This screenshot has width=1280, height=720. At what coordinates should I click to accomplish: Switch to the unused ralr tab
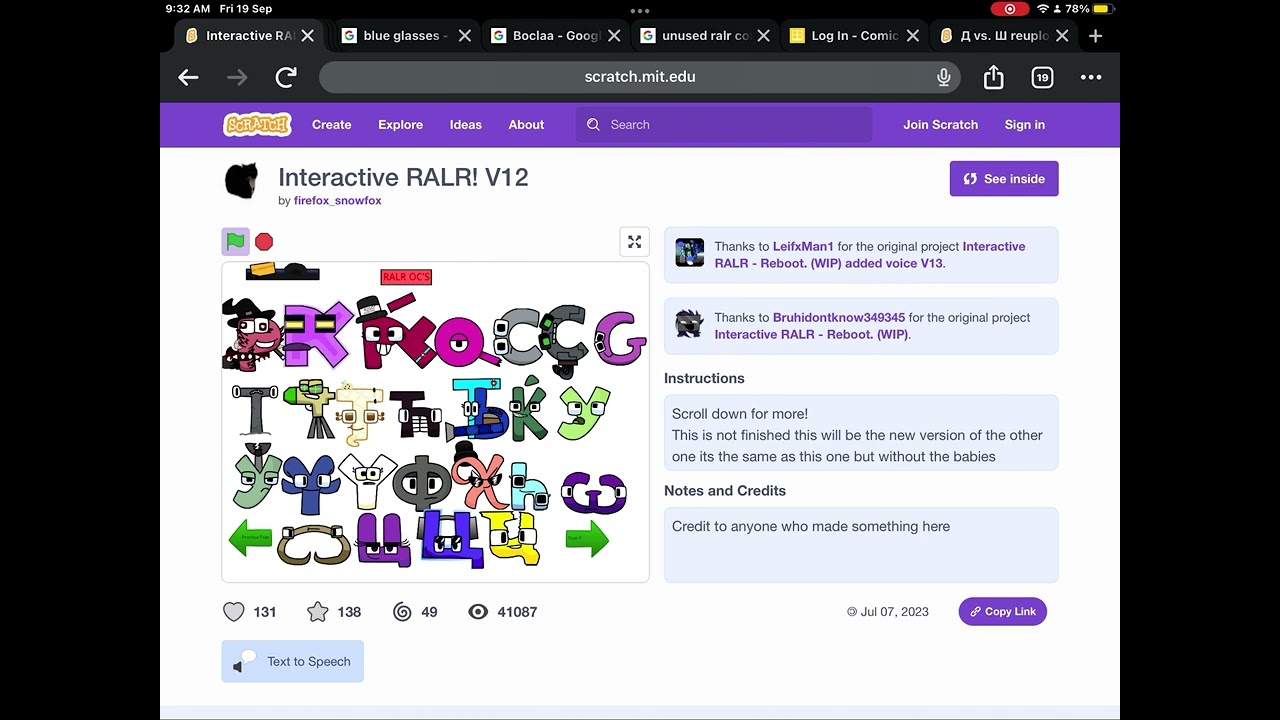[x=704, y=36]
